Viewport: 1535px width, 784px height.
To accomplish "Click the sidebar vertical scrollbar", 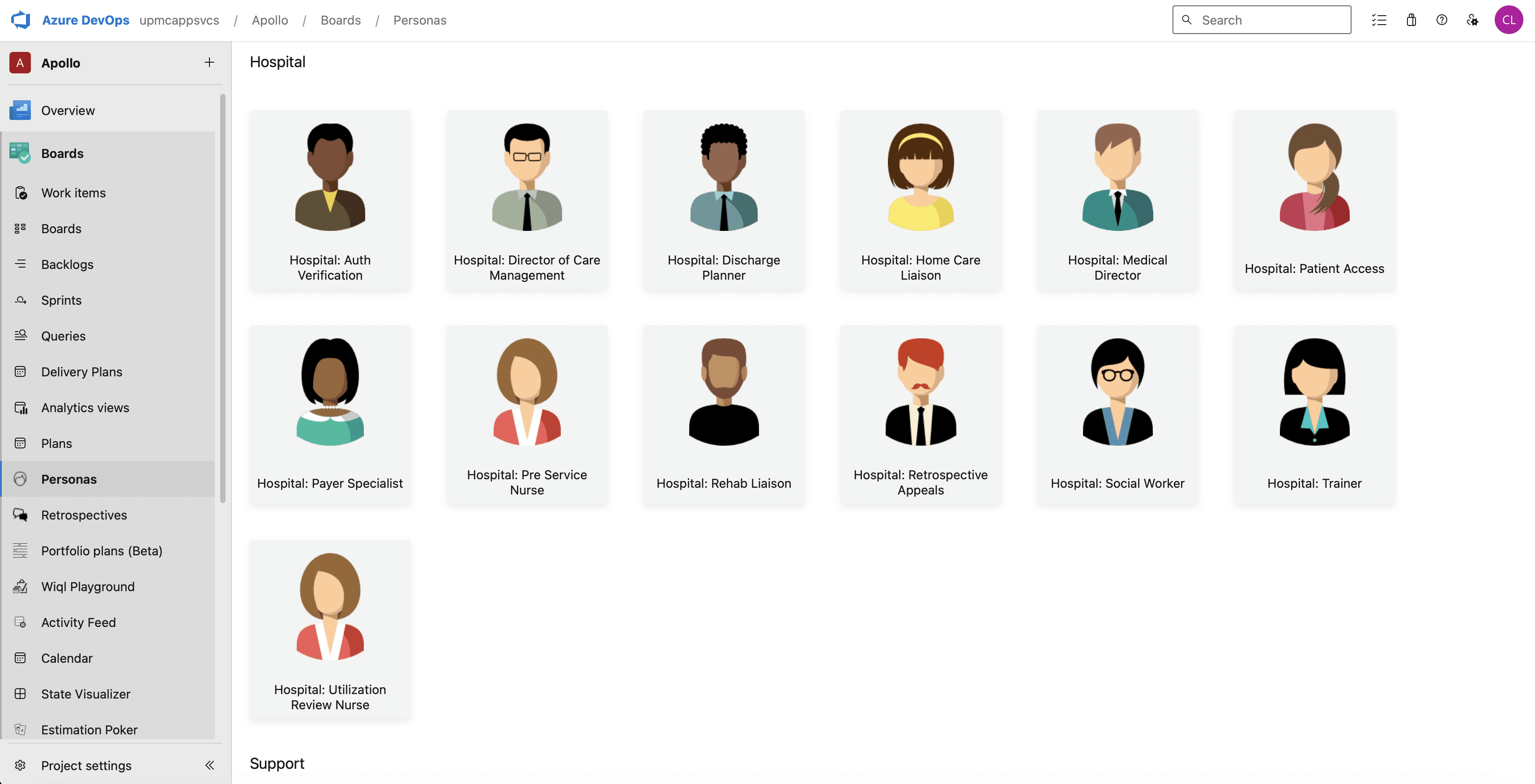I will tap(223, 298).
